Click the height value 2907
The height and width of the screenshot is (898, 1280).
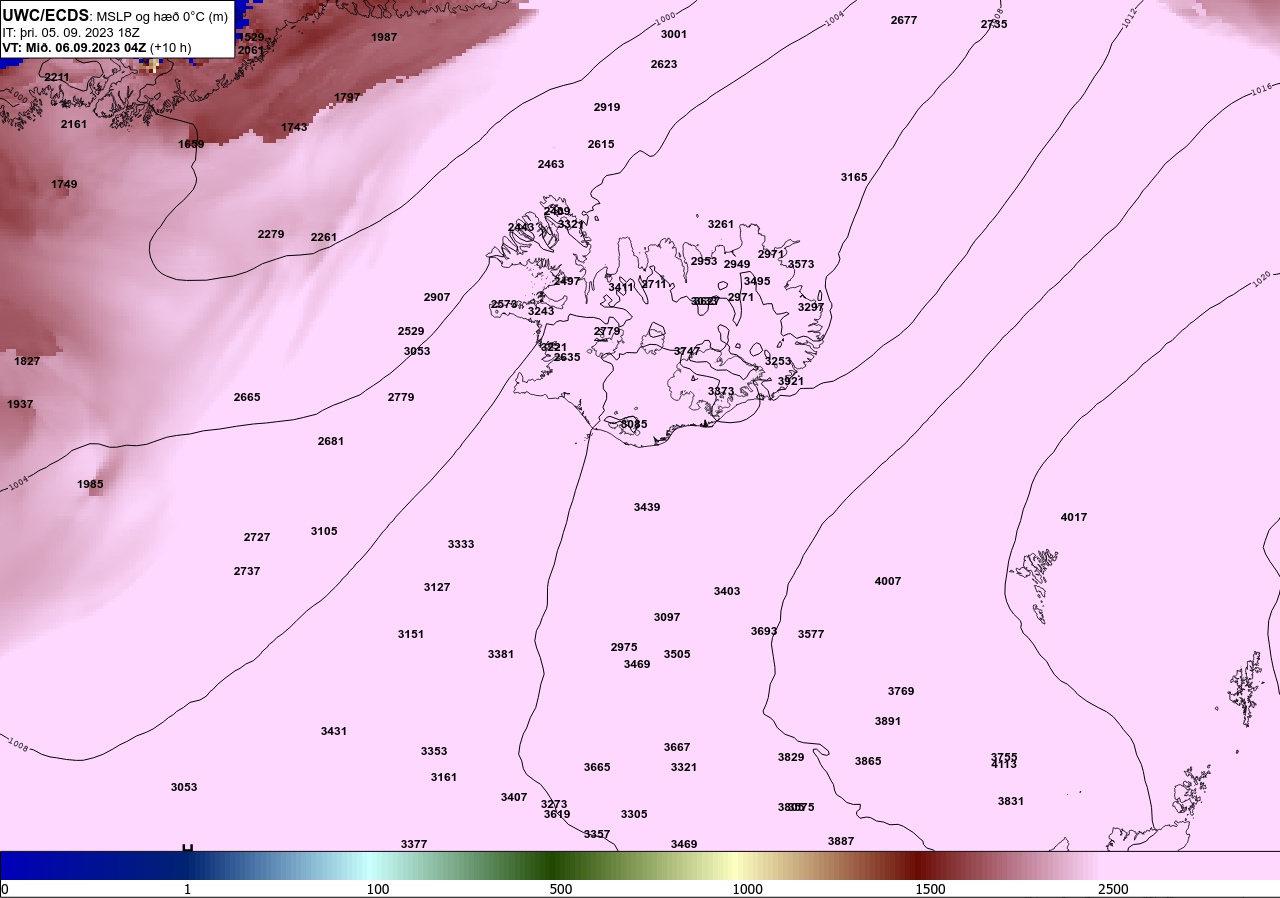point(437,297)
